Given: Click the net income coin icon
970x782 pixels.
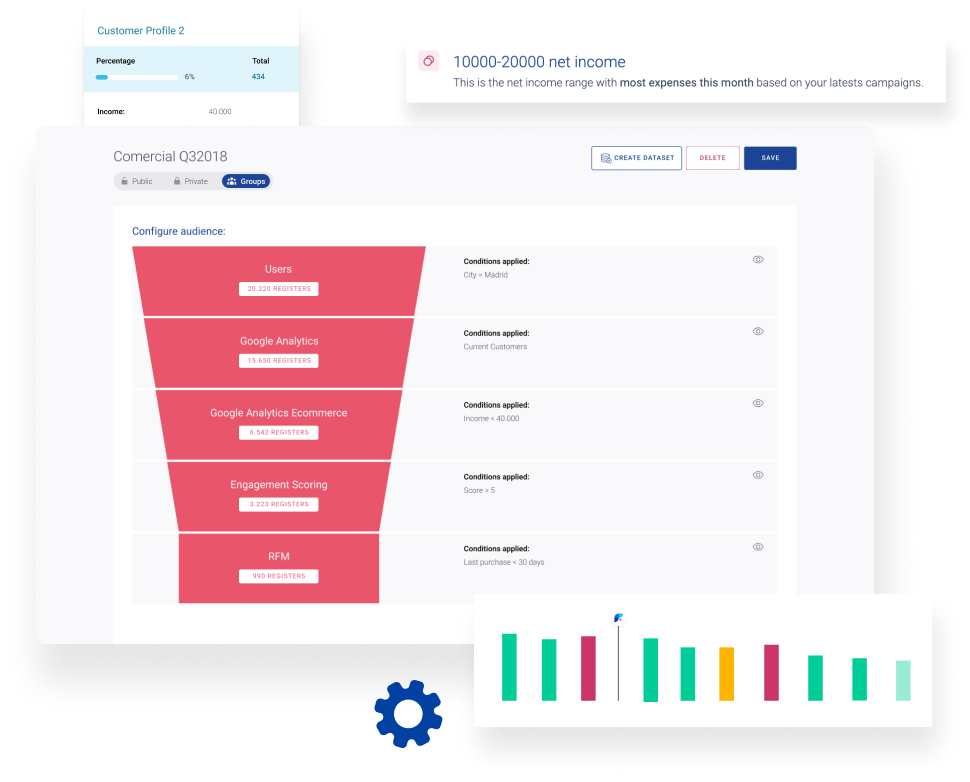Looking at the screenshot, I should [428, 61].
